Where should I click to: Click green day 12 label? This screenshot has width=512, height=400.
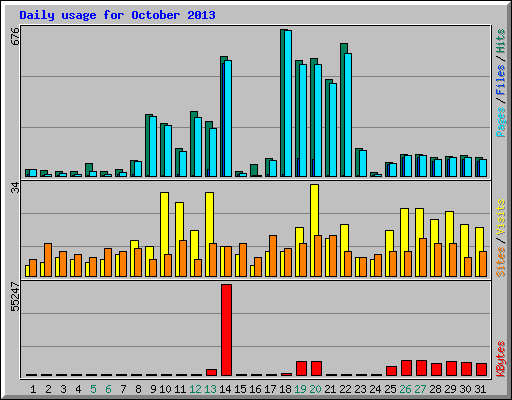195,389
